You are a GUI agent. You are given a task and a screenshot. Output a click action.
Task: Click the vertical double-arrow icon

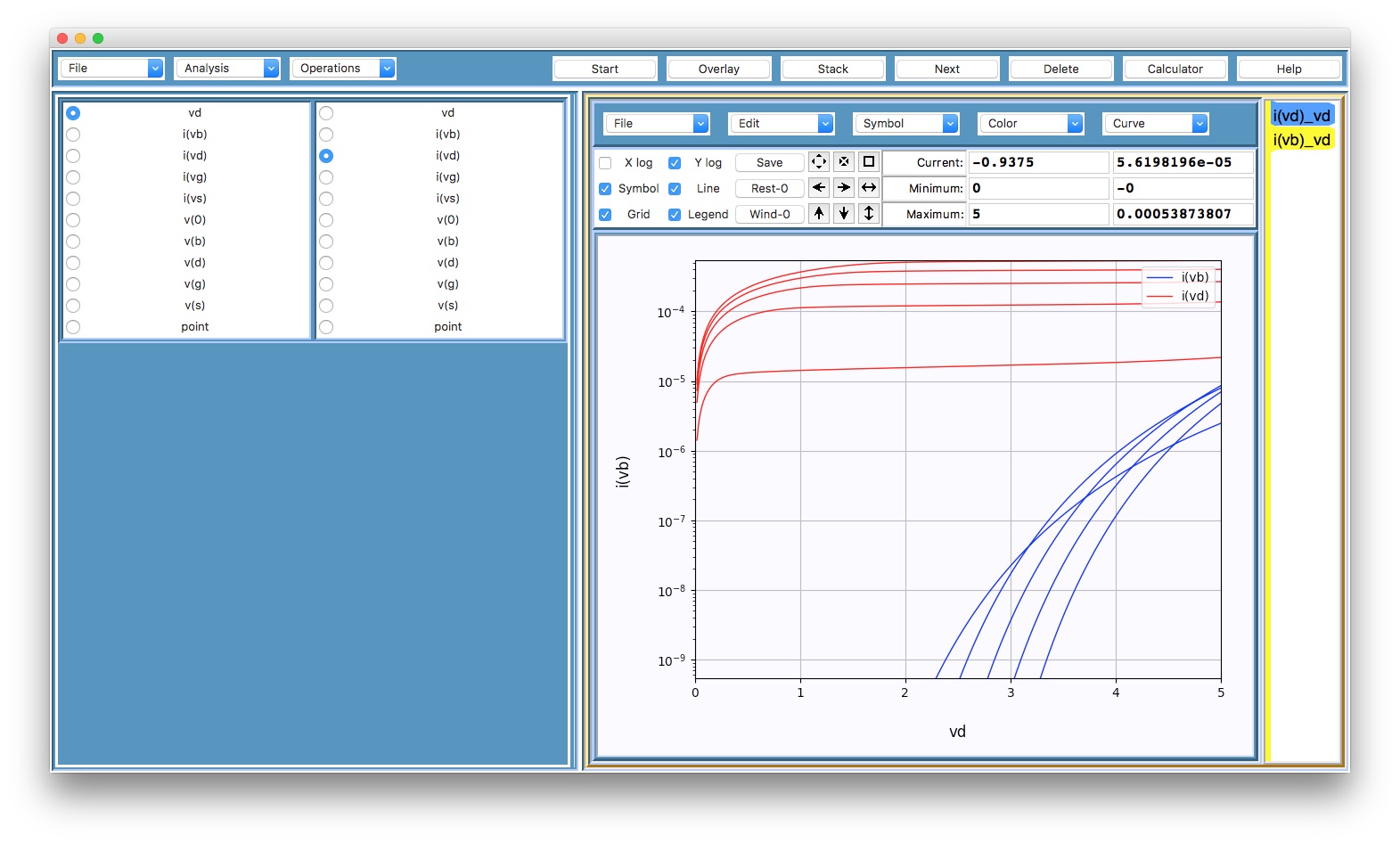coord(868,214)
